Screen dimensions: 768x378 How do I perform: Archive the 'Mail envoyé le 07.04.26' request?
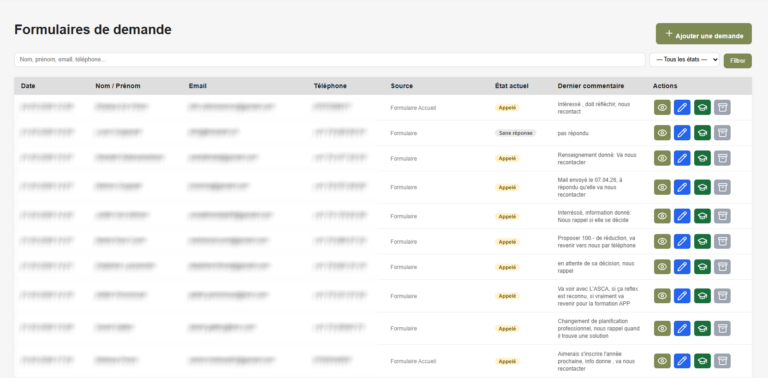coord(722,187)
